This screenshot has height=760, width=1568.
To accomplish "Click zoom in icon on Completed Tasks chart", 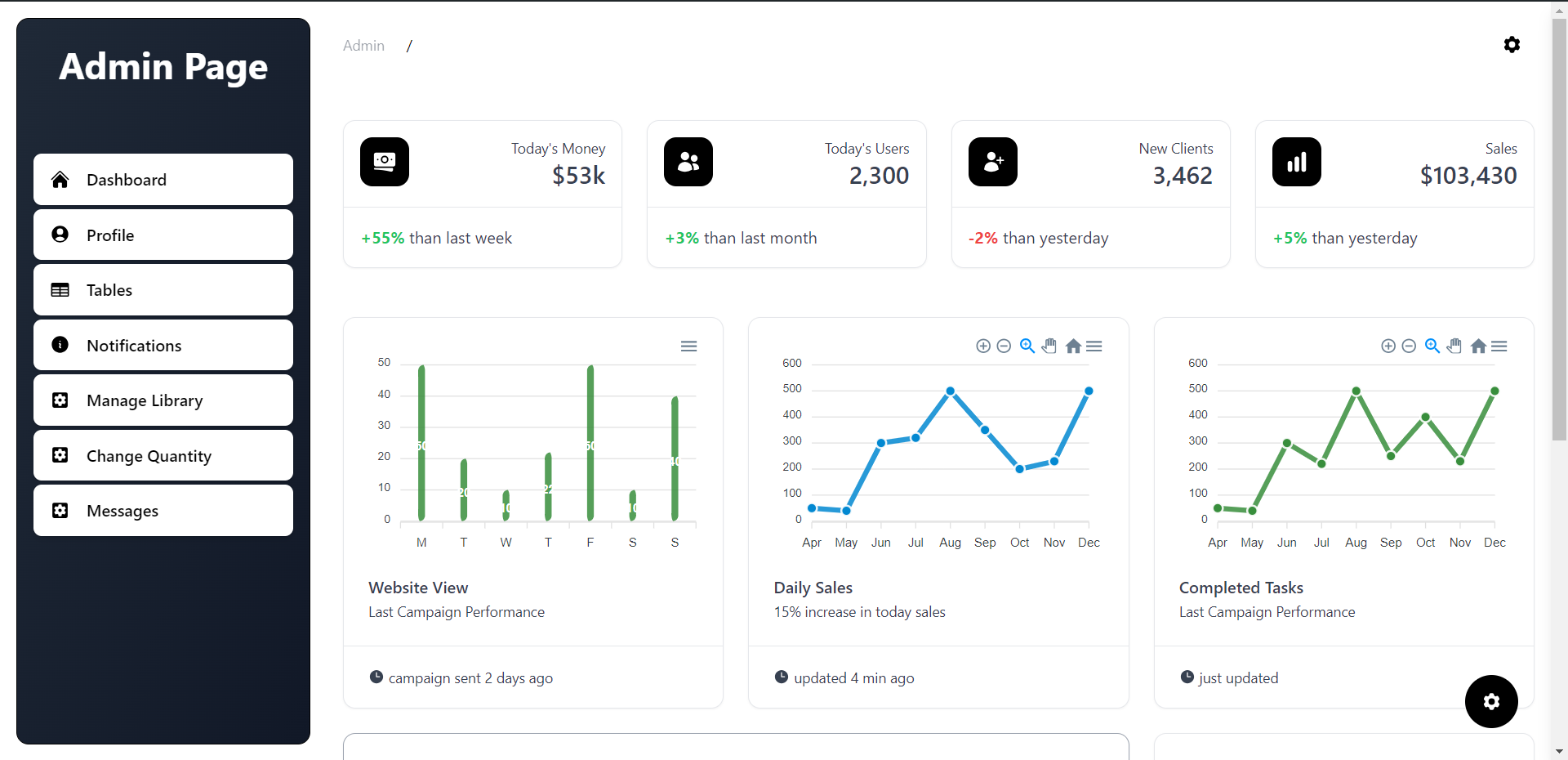I will tap(1388, 346).
